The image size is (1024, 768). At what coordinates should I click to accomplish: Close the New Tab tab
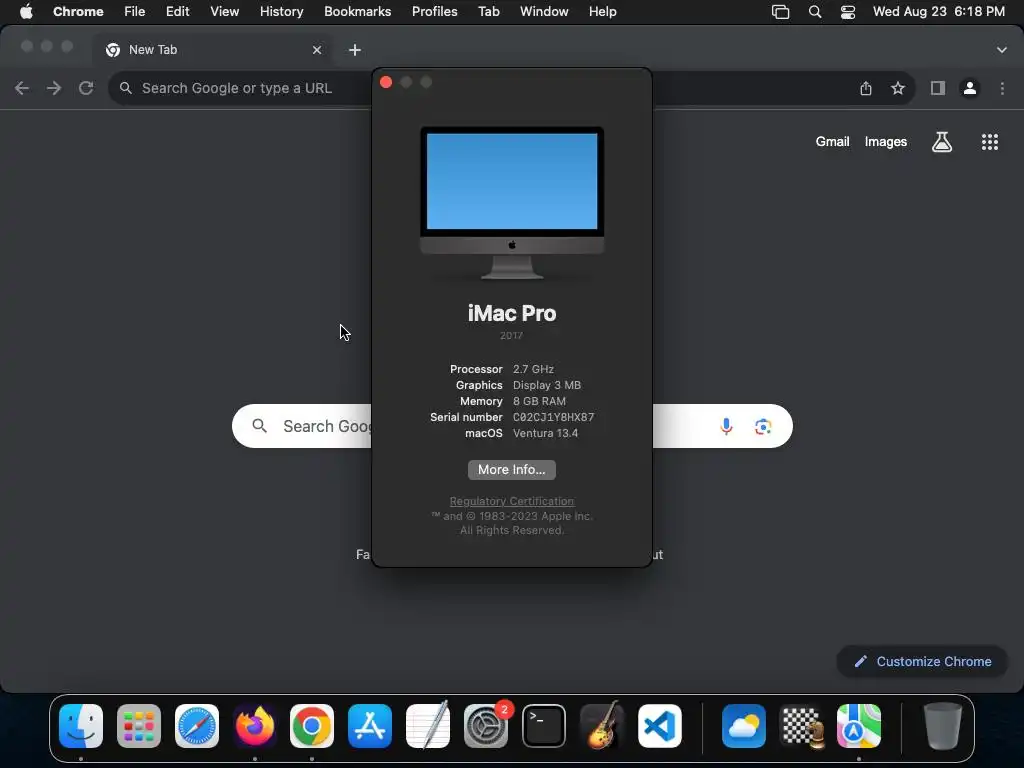[317, 50]
